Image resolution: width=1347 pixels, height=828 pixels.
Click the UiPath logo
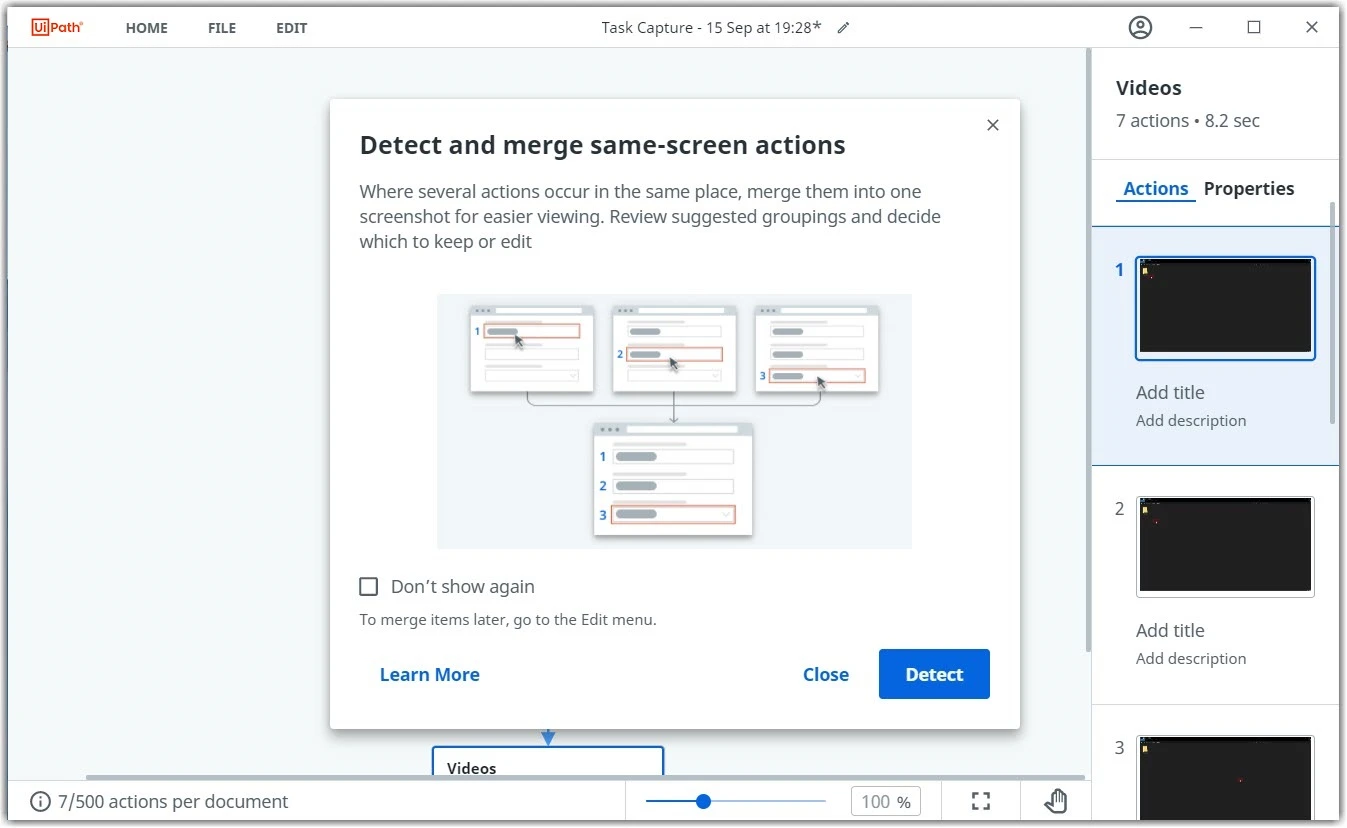point(57,28)
